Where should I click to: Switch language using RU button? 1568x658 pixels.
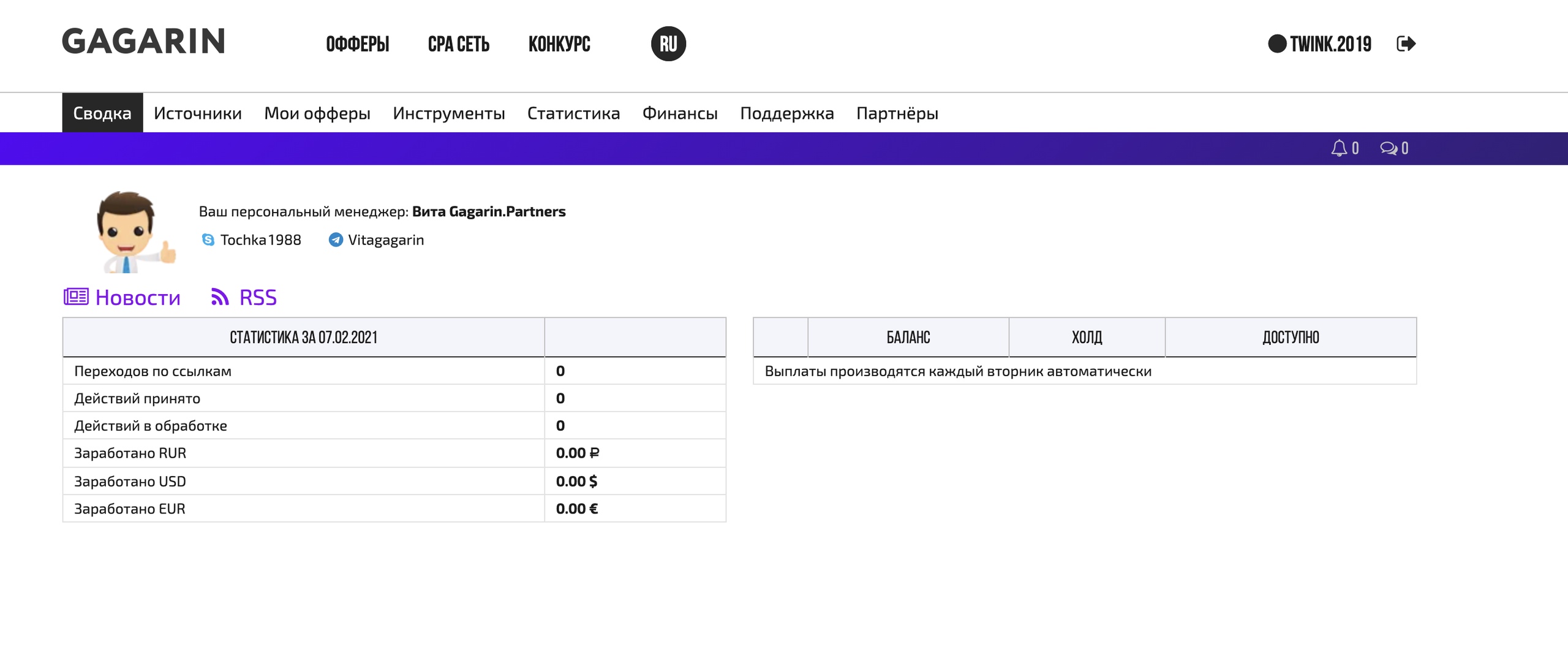pyautogui.click(x=668, y=44)
